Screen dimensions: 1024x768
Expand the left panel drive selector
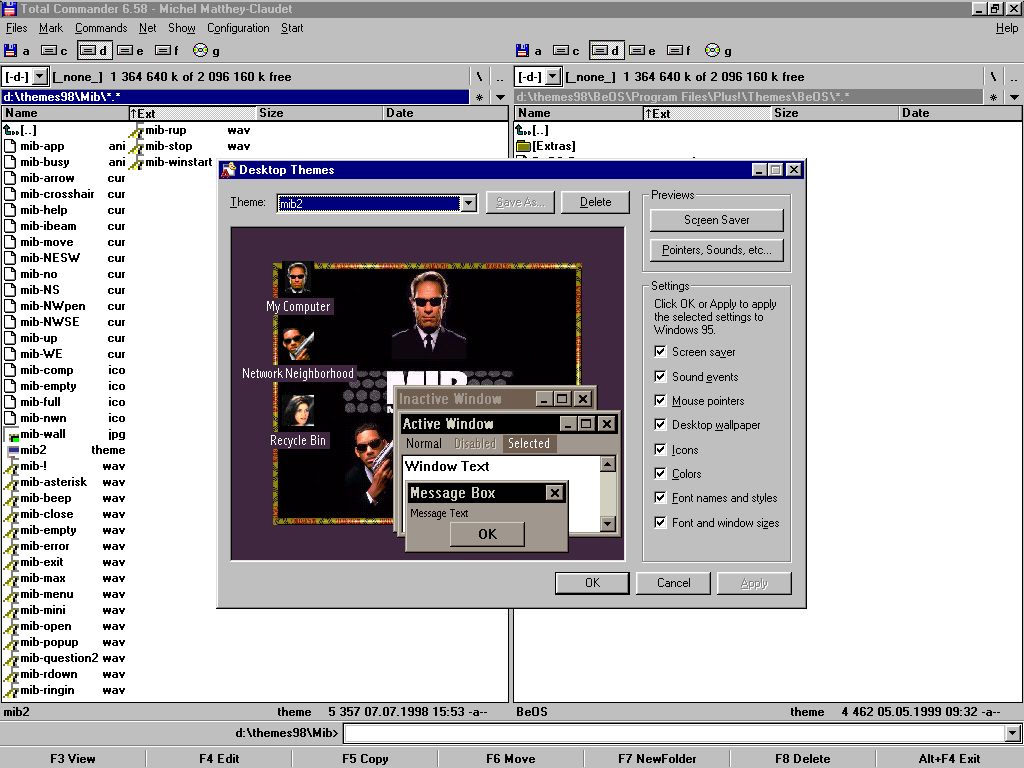coord(39,76)
